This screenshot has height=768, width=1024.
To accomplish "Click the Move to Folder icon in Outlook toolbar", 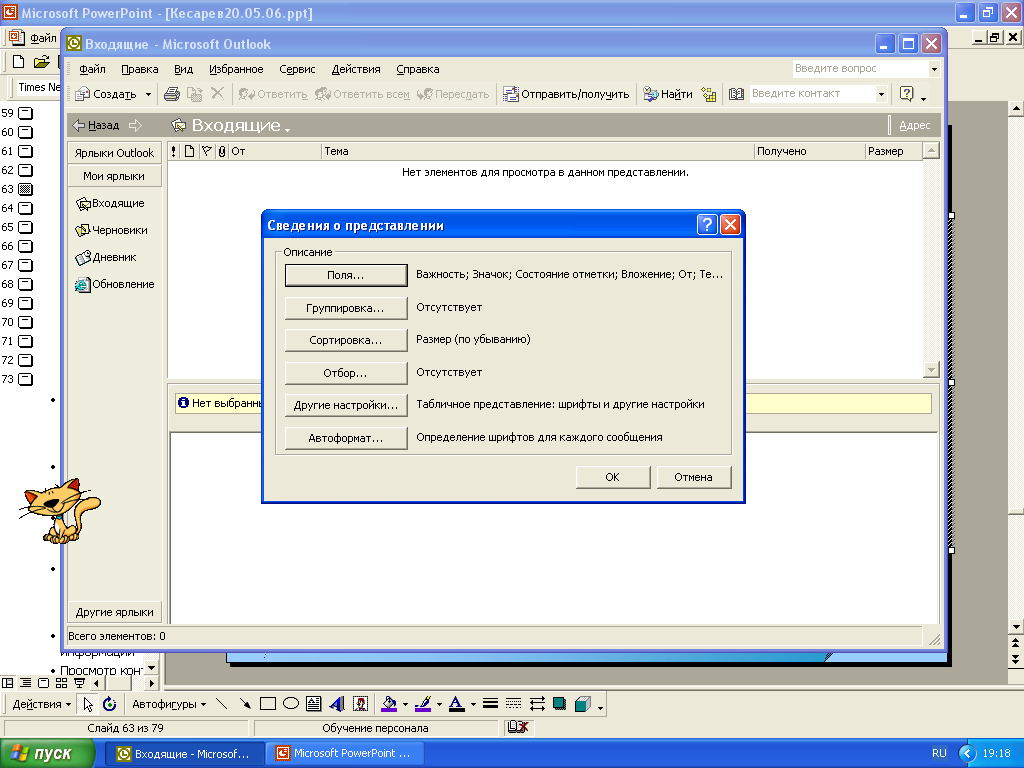I will [x=195, y=94].
